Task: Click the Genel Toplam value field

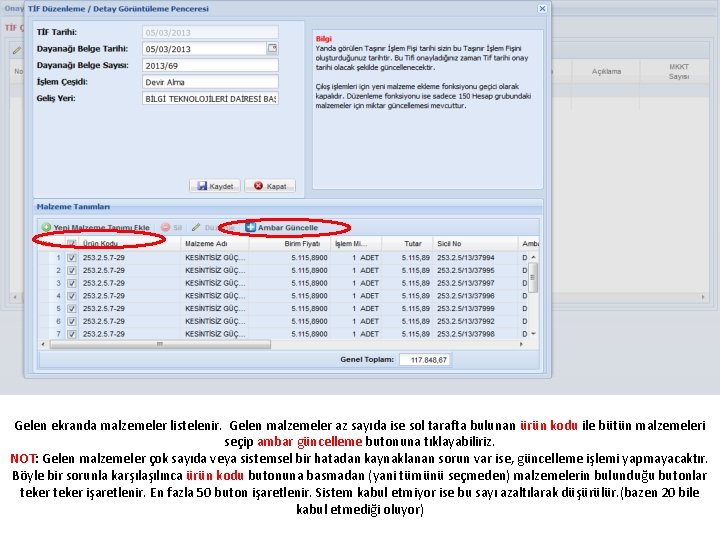Action: [x=425, y=360]
